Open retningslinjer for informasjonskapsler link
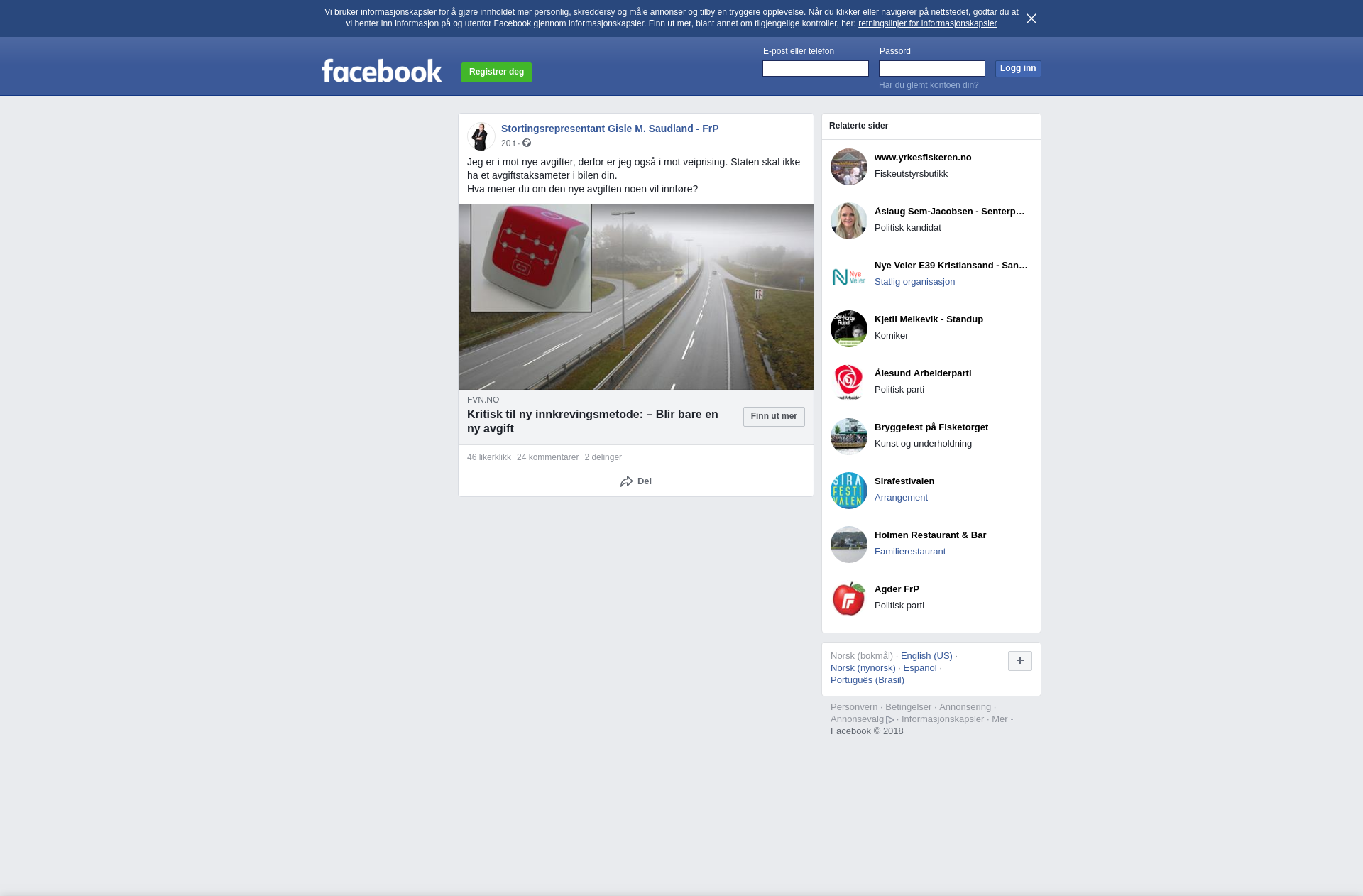The width and height of the screenshot is (1363, 896). click(927, 23)
